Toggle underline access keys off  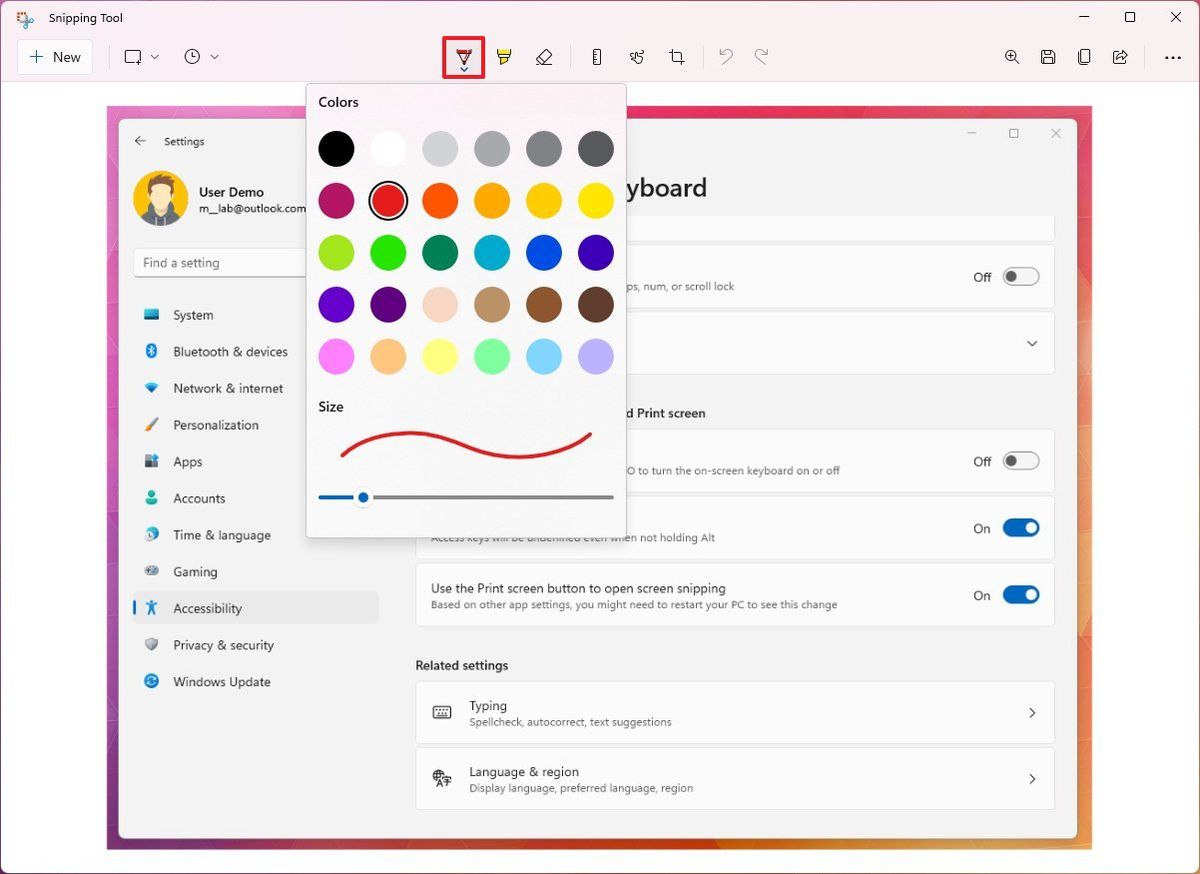(1021, 528)
